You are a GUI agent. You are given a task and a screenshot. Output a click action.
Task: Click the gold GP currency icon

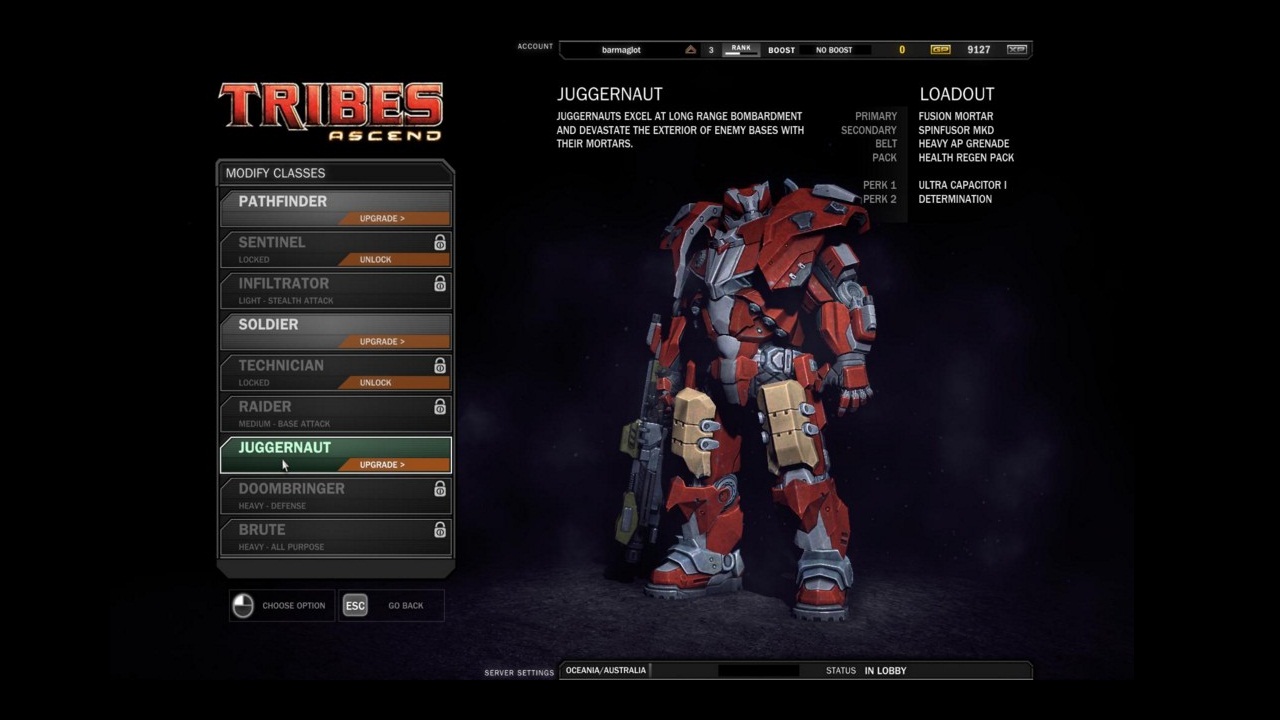pos(939,49)
